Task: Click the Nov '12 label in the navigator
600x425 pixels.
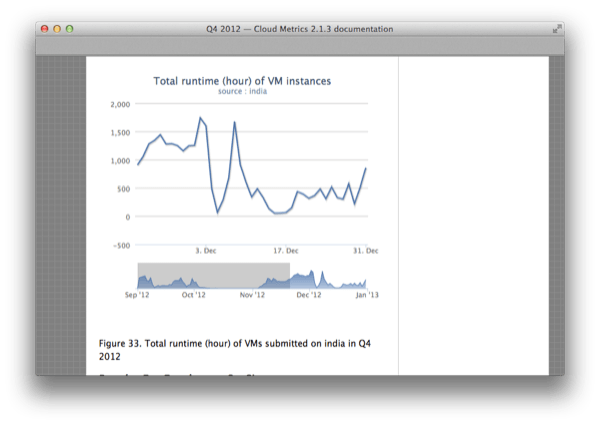Action: click(252, 295)
